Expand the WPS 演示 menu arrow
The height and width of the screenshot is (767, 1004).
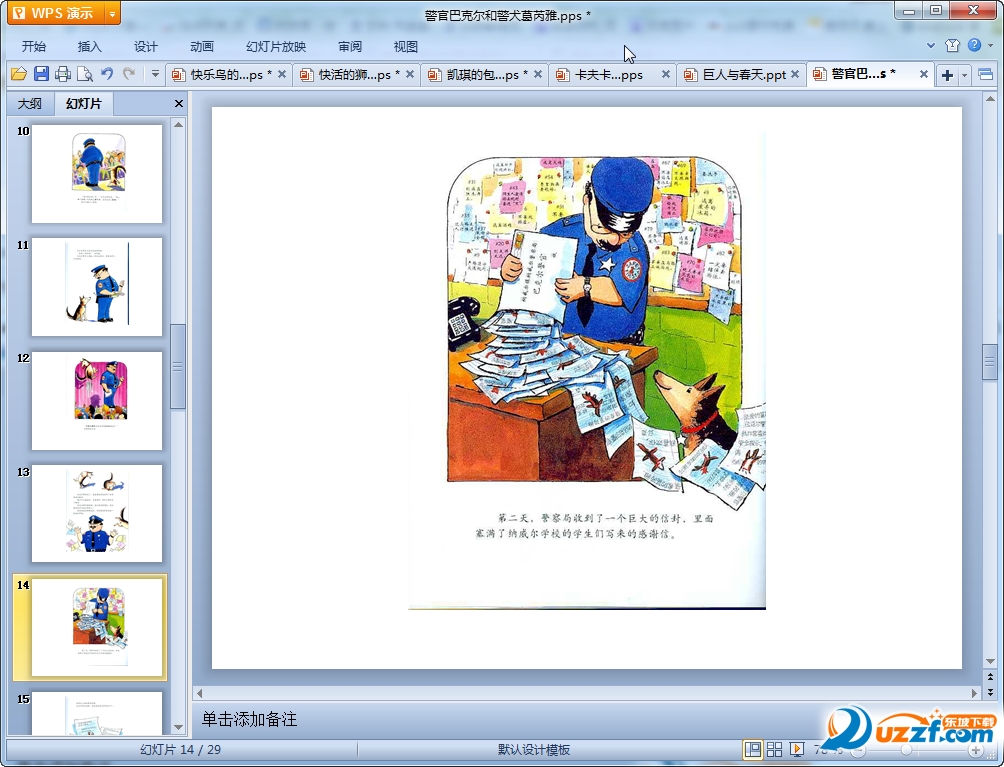click(112, 13)
